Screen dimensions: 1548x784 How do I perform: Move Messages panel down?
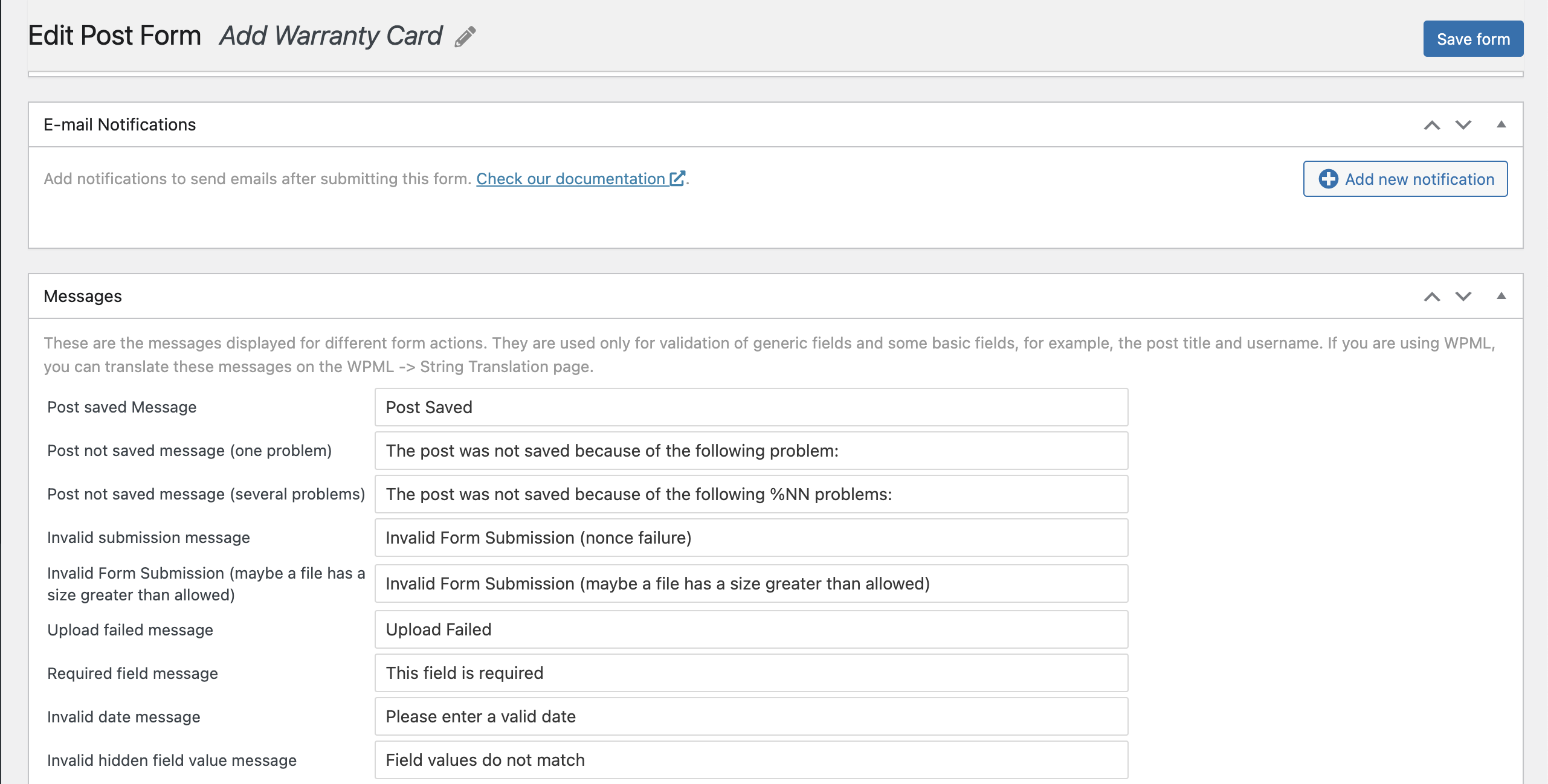click(1463, 297)
